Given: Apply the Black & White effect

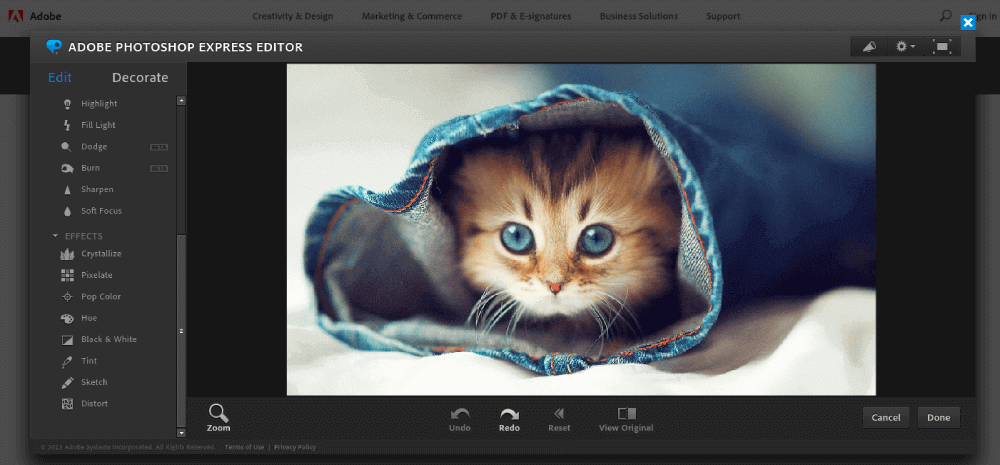Looking at the screenshot, I should [108, 340].
